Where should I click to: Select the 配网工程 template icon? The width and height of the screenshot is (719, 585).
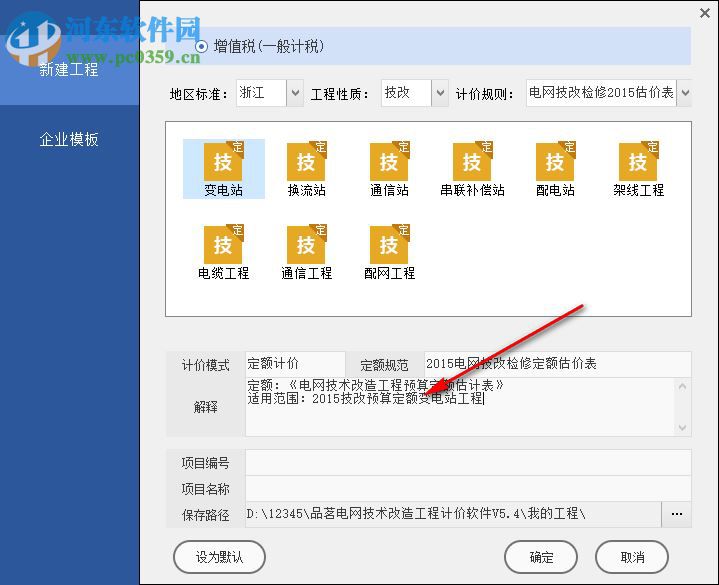pos(389,252)
